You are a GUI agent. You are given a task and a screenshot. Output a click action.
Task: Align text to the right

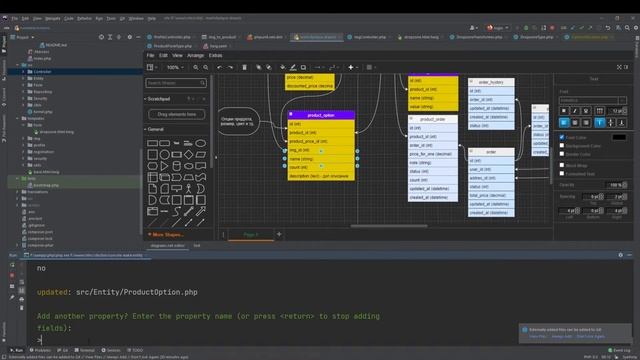coord(586,122)
